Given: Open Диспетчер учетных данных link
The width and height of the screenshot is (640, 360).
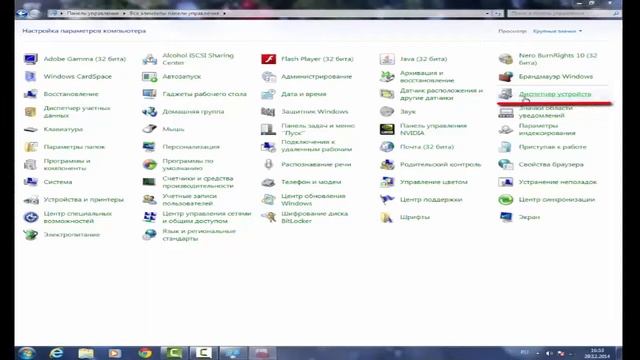Looking at the screenshot, I should (77, 111).
